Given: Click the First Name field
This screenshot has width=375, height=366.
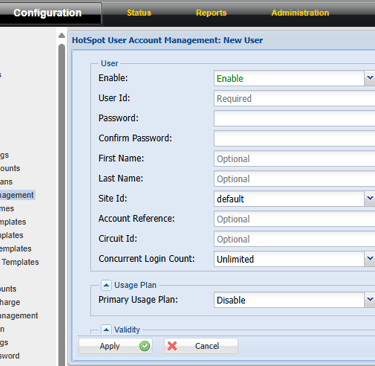Looking at the screenshot, I should point(294,159).
